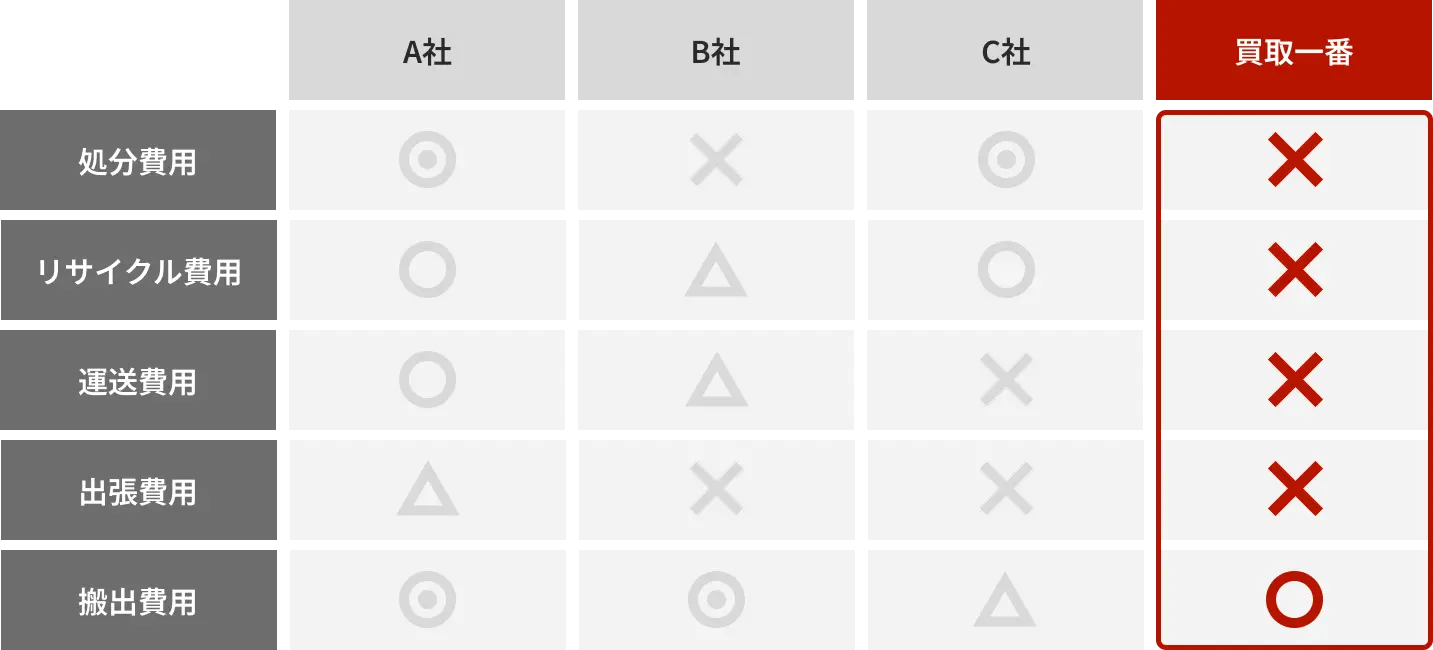This screenshot has height=650, width=1433.
Task: Click the 運送費用 row label
Action: coord(138,382)
